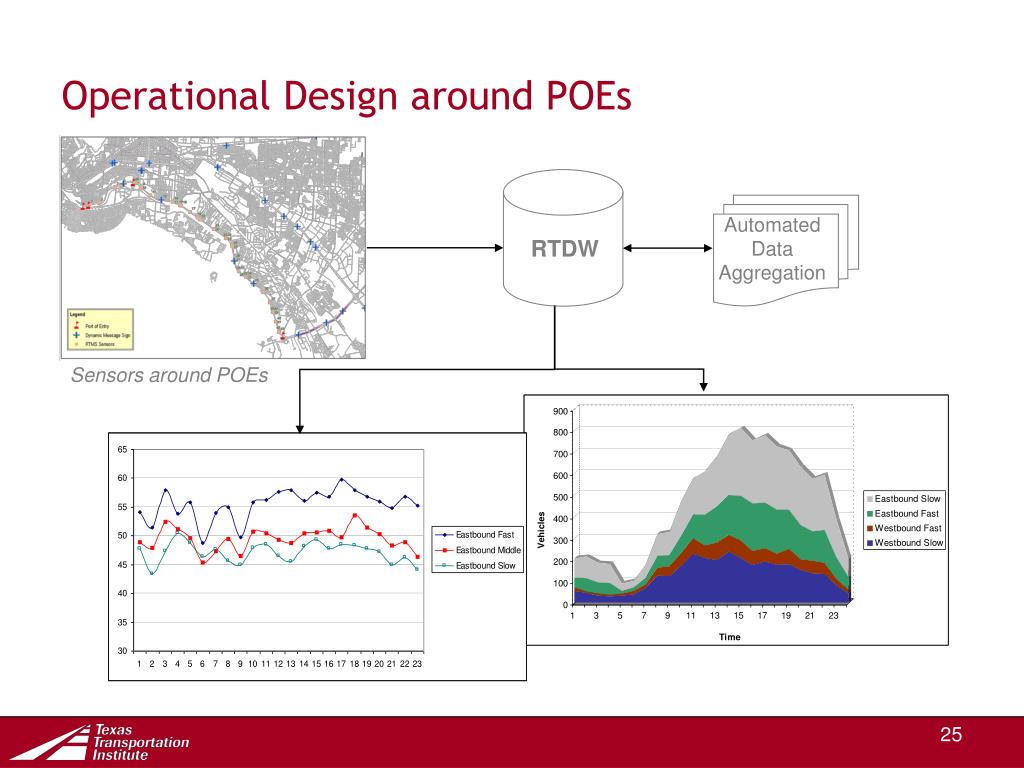Image resolution: width=1024 pixels, height=768 pixels.
Task: Click the RTDW database cylinder
Action: coord(563,238)
